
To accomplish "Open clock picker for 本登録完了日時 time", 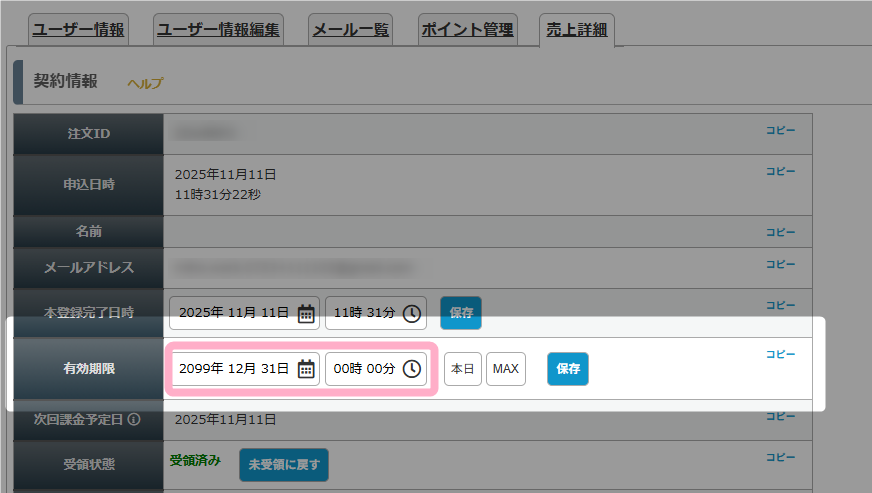I will click(412, 313).
